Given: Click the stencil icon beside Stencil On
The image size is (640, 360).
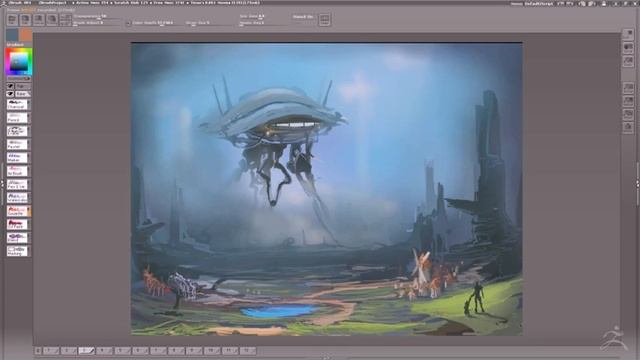Looking at the screenshot, I should click(x=324, y=20).
